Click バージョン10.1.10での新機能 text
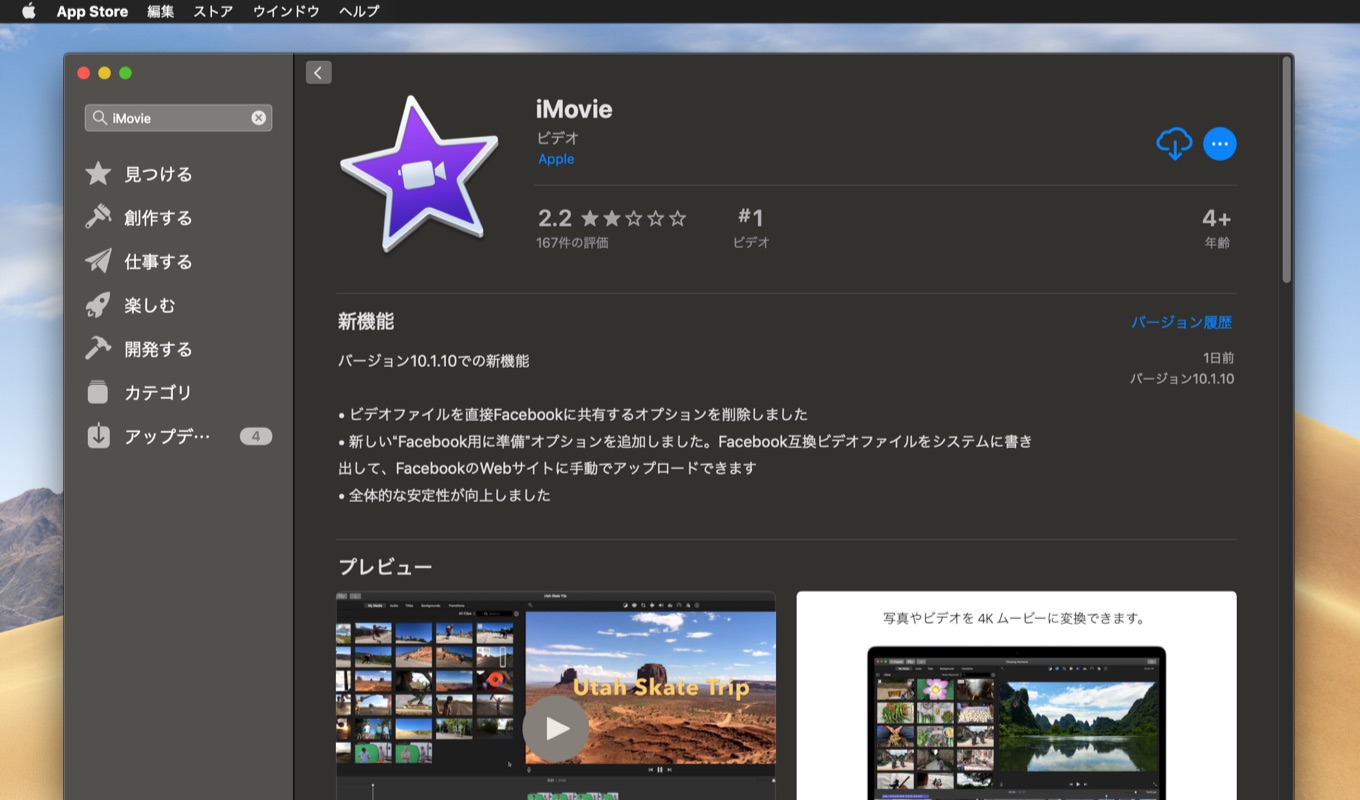Image resolution: width=1360 pixels, height=800 pixels. tap(434, 361)
